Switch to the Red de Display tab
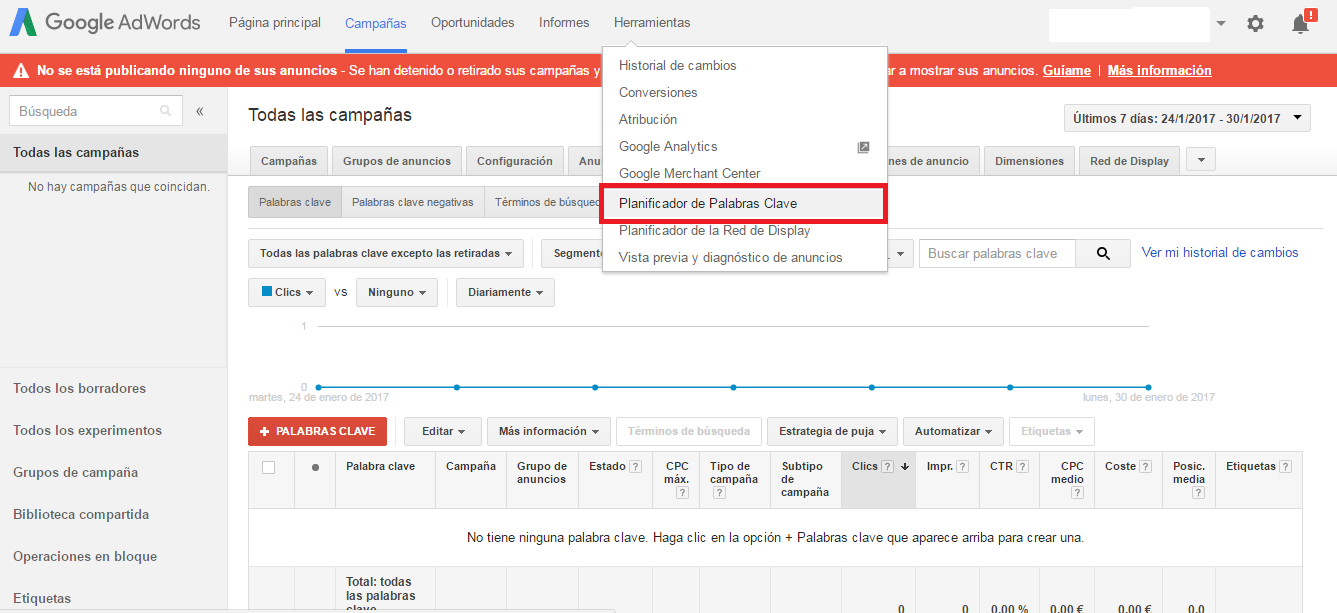This screenshot has height=613, width=1337. pos(1129,160)
